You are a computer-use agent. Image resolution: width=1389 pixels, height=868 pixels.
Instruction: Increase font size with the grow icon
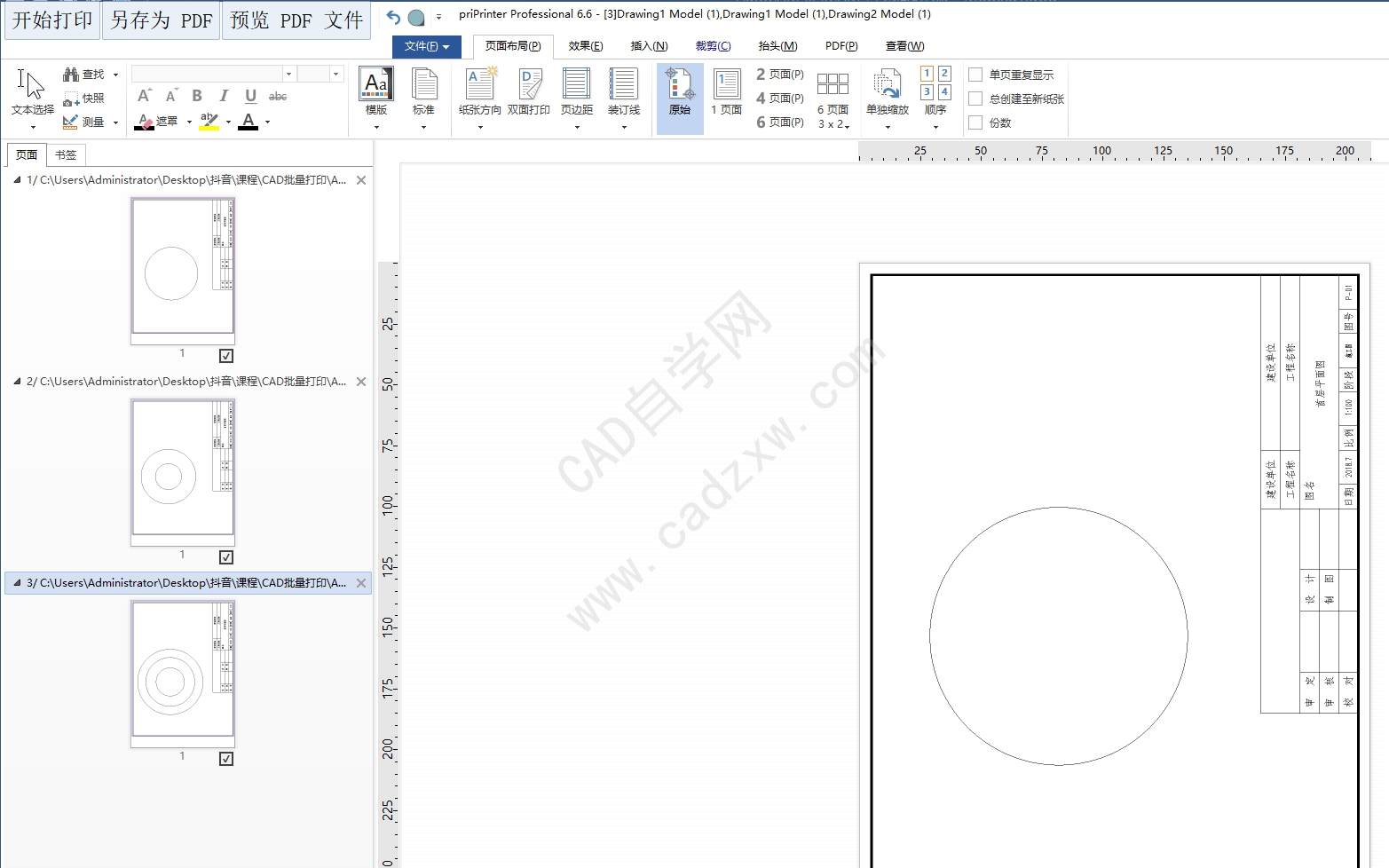(x=145, y=96)
